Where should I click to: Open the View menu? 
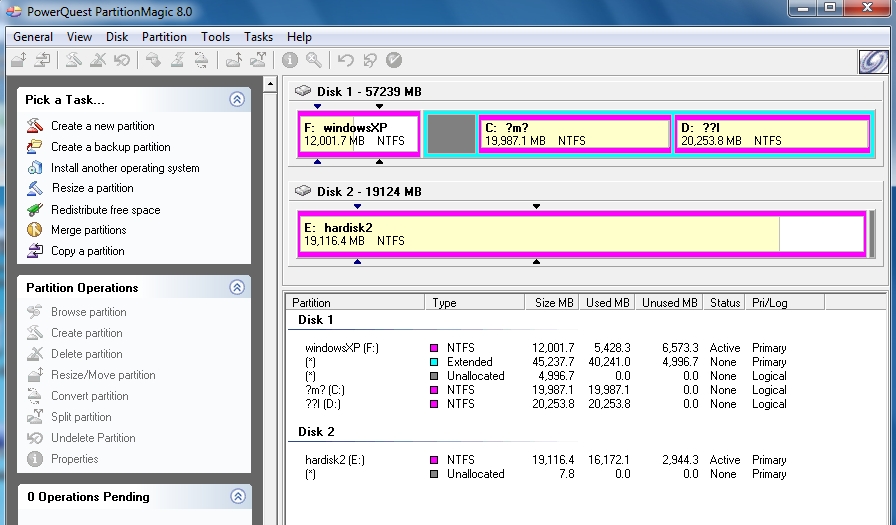click(x=79, y=37)
